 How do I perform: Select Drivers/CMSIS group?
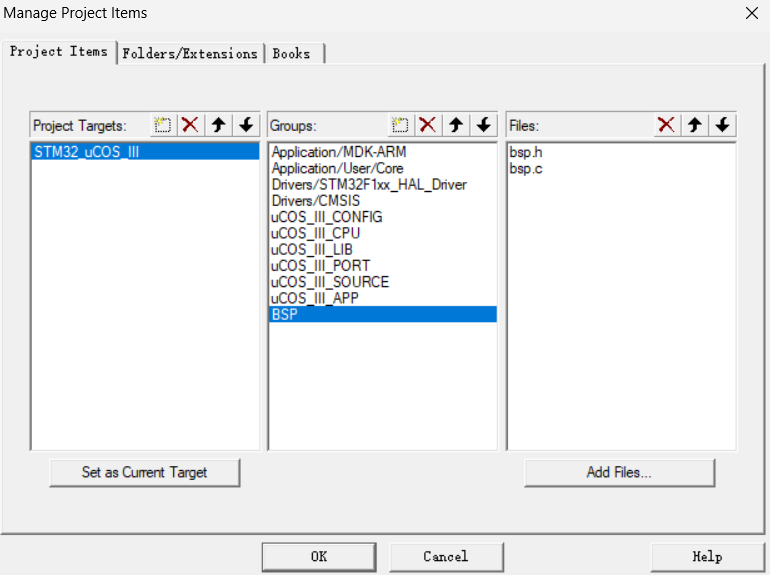click(x=383, y=200)
